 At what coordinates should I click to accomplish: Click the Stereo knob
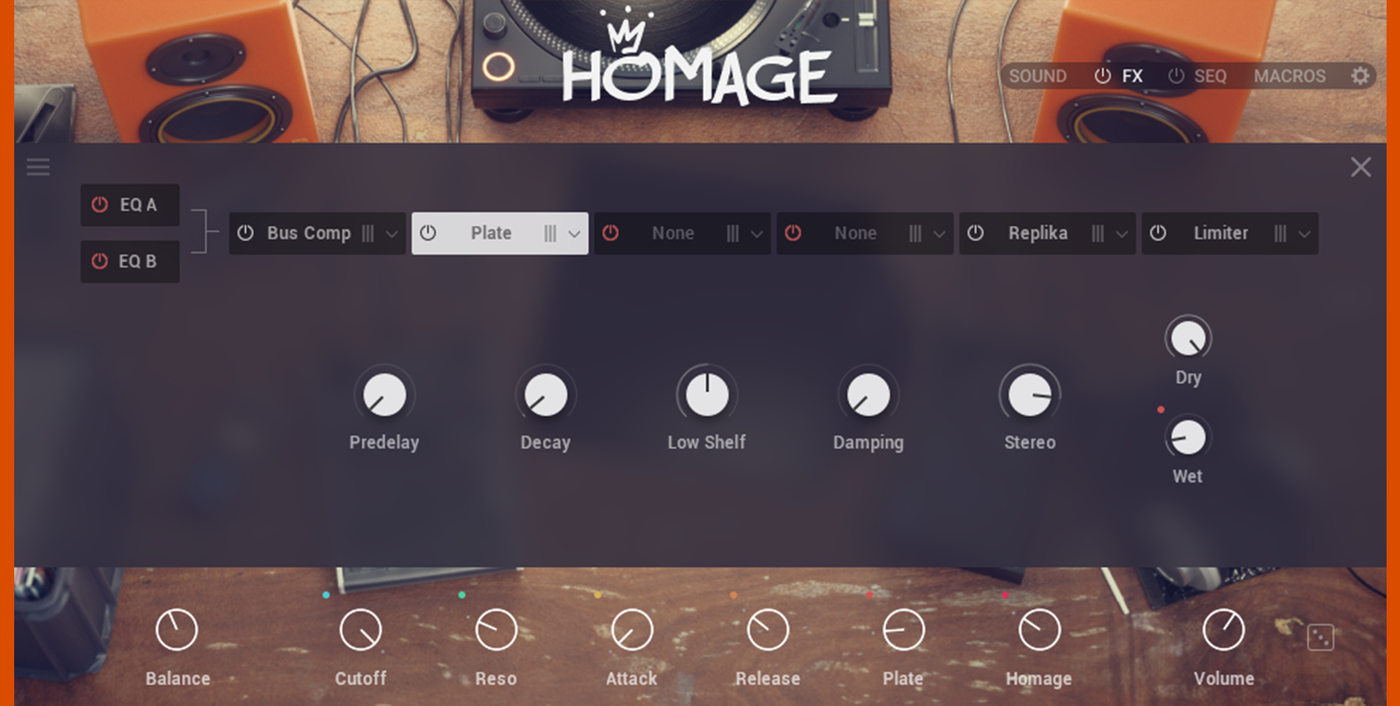pyautogui.click(x=1030, y=395)
